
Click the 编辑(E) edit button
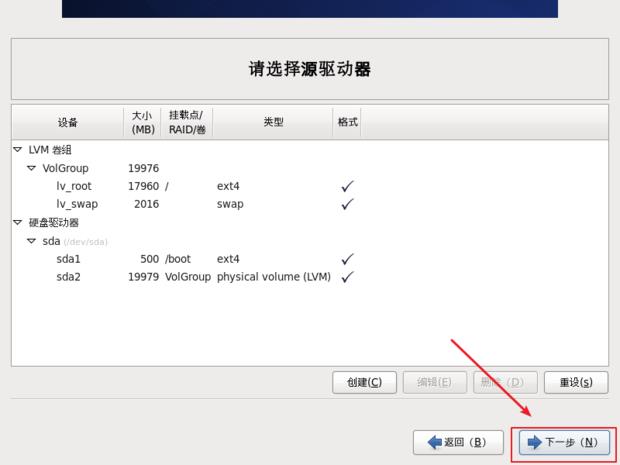point(435,382)
